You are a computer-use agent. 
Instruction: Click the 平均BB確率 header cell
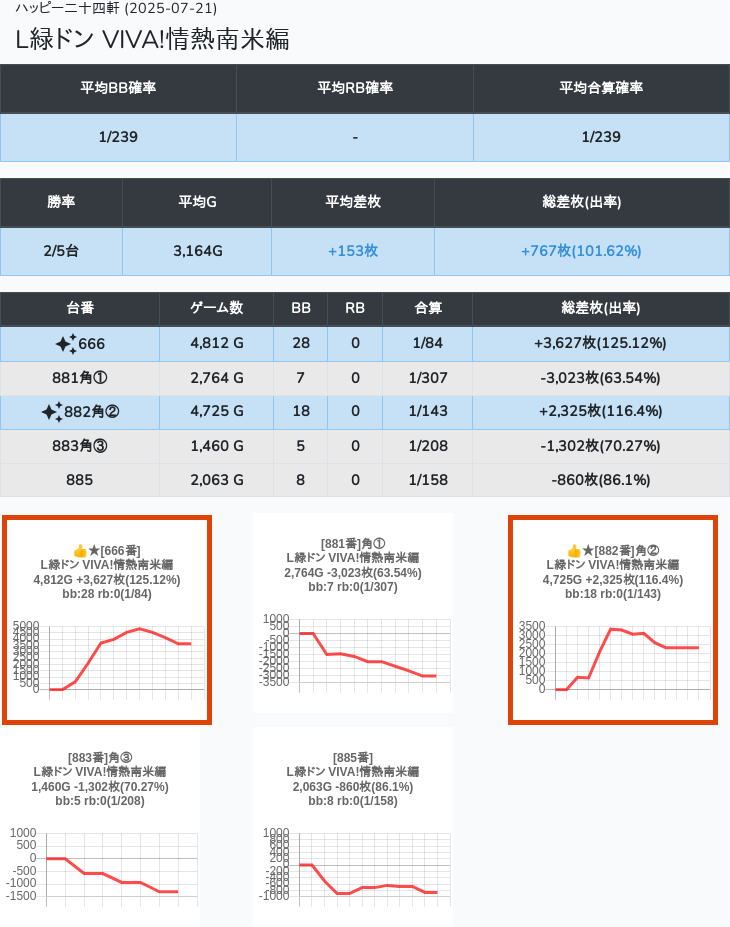pyautogui.click(x=118, y=88)
